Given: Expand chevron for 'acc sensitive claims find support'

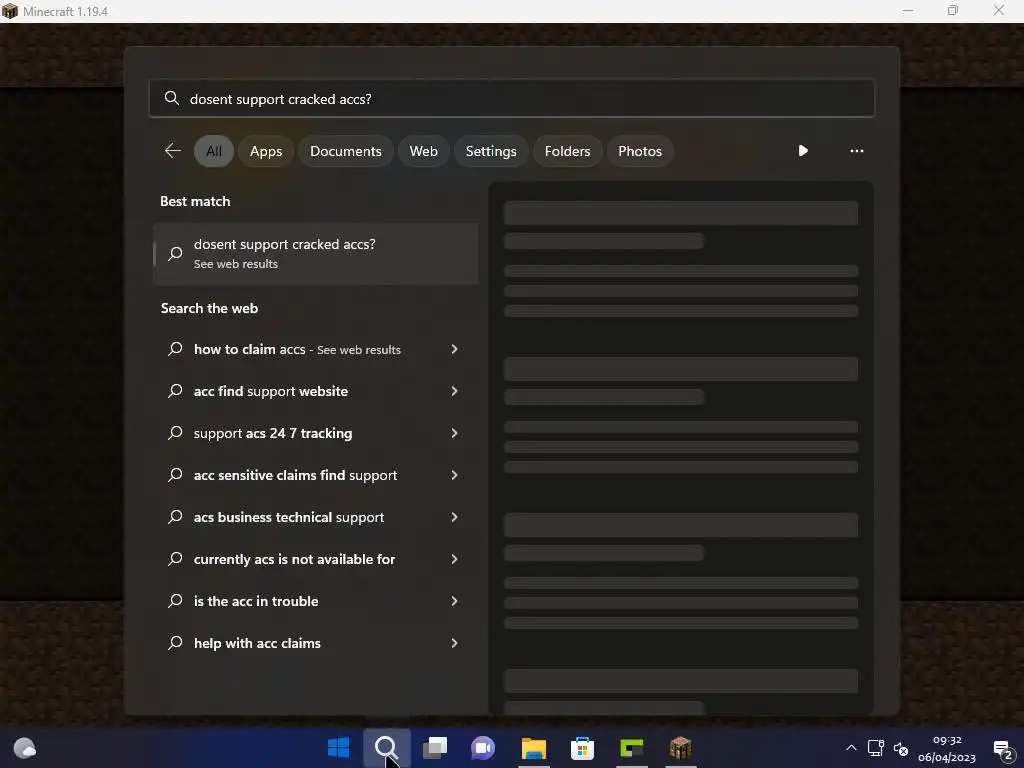Looking at the screenshot, I should pos(455,475).
